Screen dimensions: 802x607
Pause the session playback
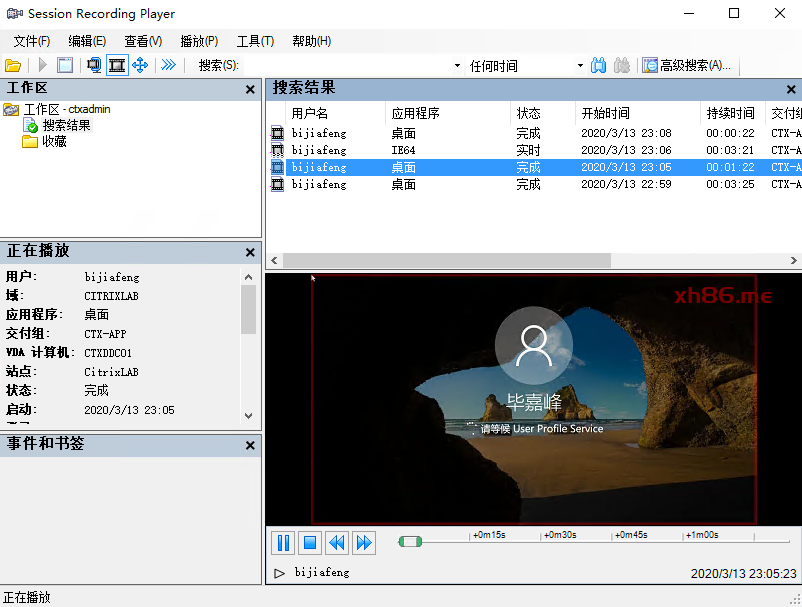click(283, 543)
